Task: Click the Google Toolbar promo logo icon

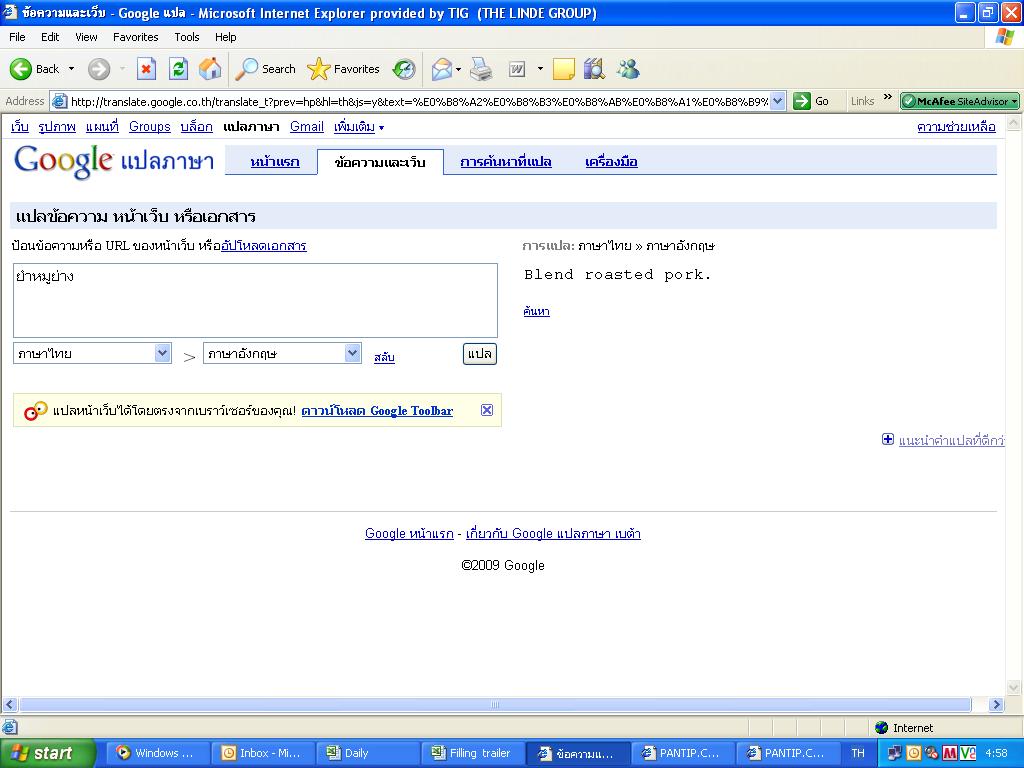Action: point(35,411)
